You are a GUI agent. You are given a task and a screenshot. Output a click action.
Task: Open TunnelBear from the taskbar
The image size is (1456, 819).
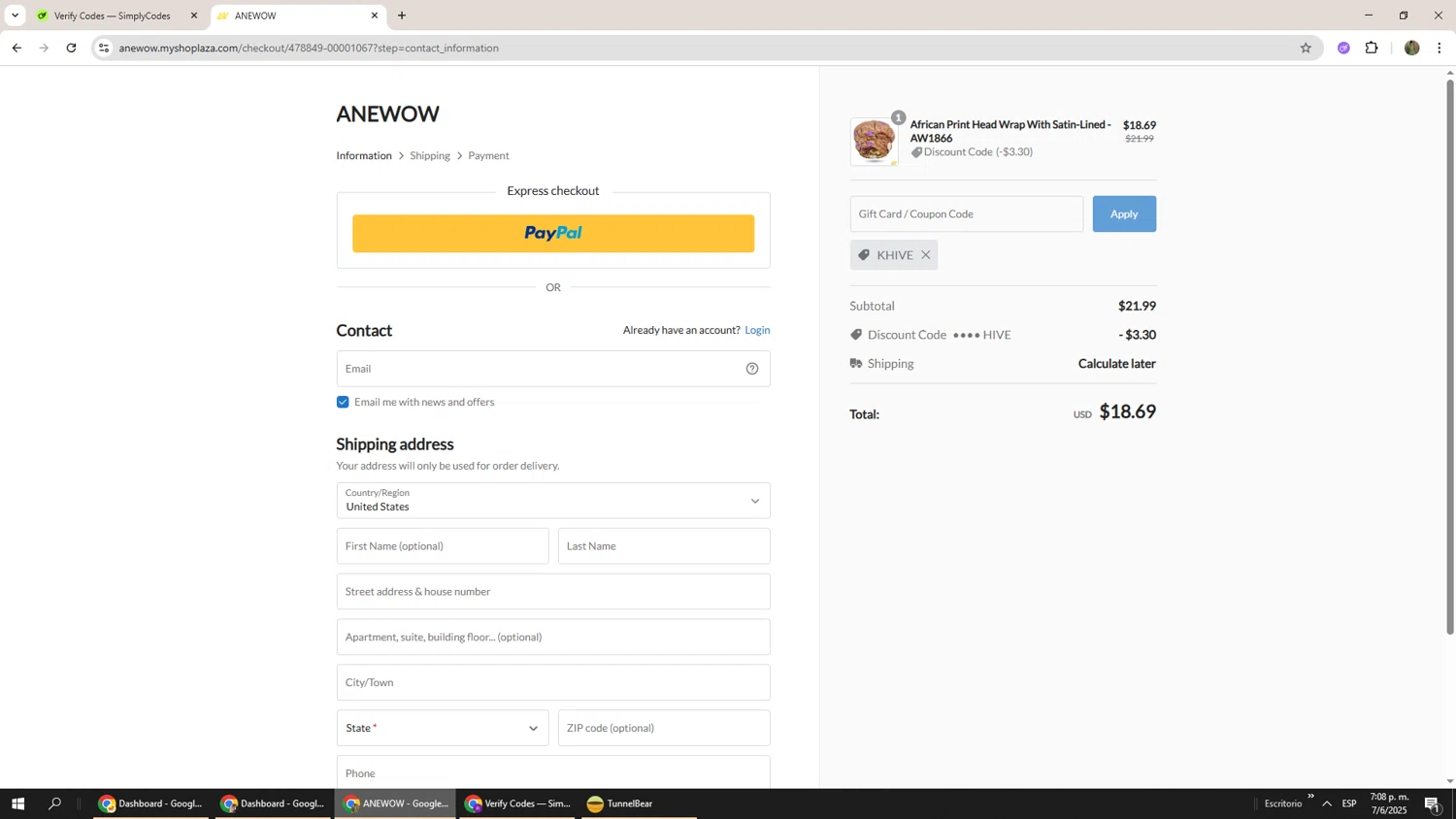click(x=639, y=803)
